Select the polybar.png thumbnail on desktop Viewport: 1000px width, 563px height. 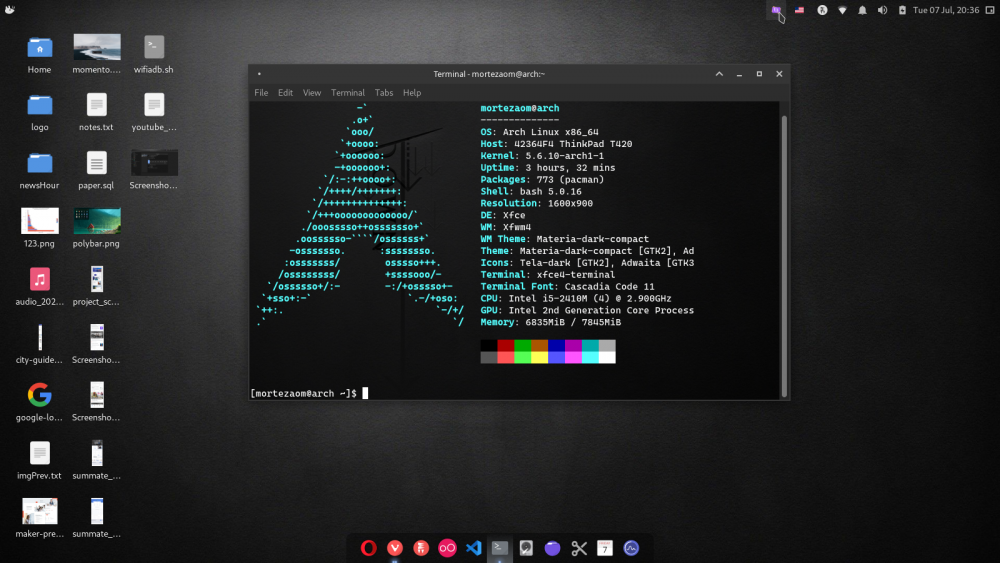click(x=96, y=228)
